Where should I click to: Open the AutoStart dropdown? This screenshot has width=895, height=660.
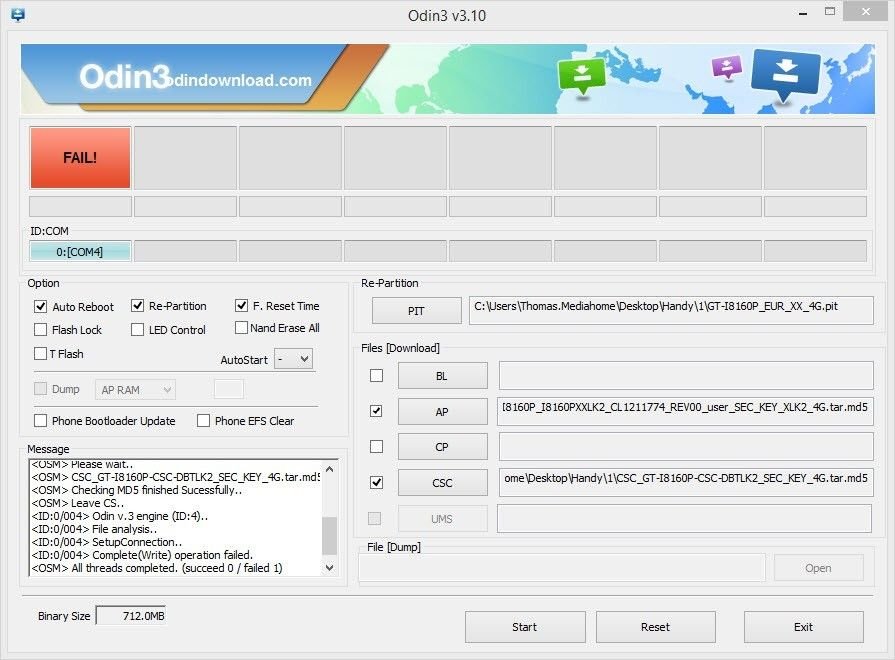293,359
